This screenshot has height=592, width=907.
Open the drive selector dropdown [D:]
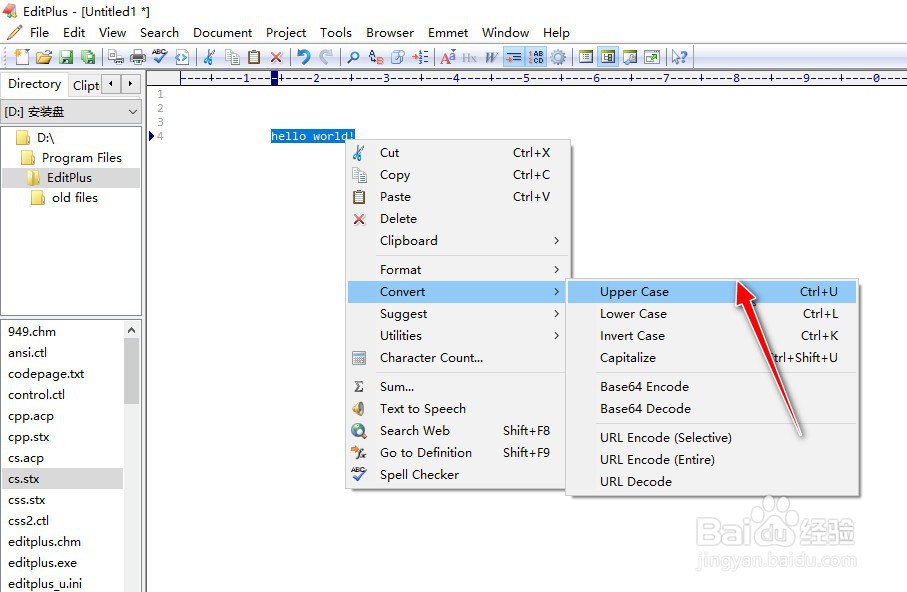pyautogui.click(x=71, y=111)
